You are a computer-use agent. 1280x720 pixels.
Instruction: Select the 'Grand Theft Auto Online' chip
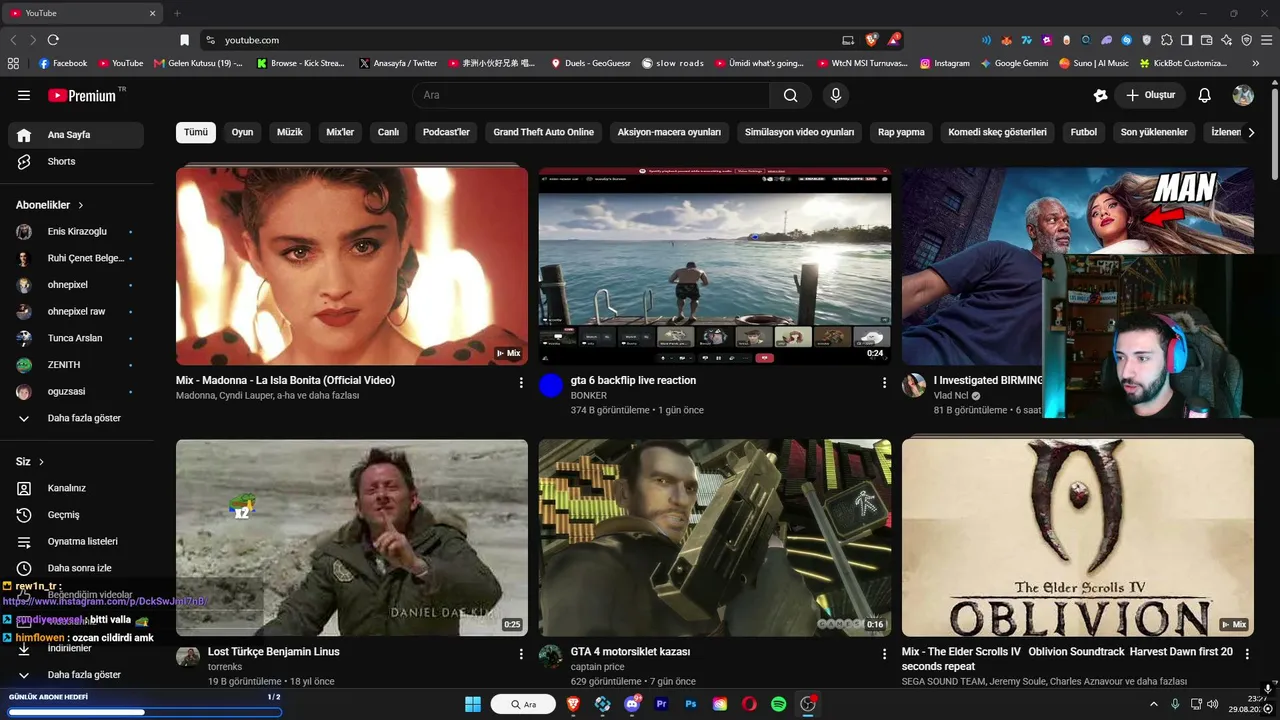(543, 132)
